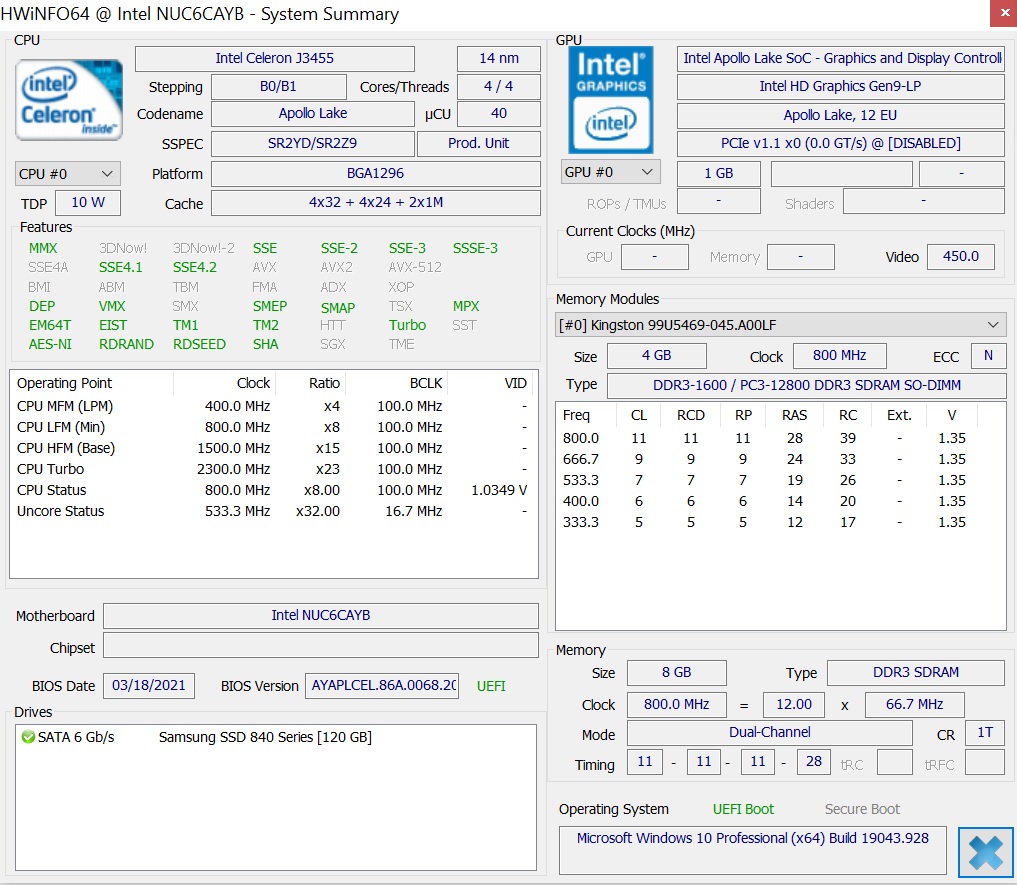Close the System Summary window with red X
The width and height of the screenshot is (1017, 885).
(x=1003, y=13)
